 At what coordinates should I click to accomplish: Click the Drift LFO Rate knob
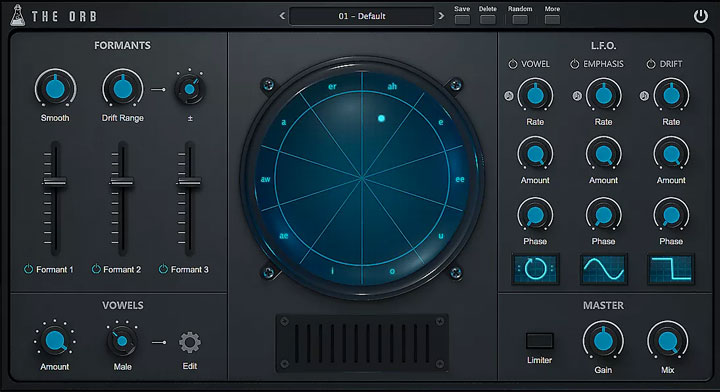point(671,95)
